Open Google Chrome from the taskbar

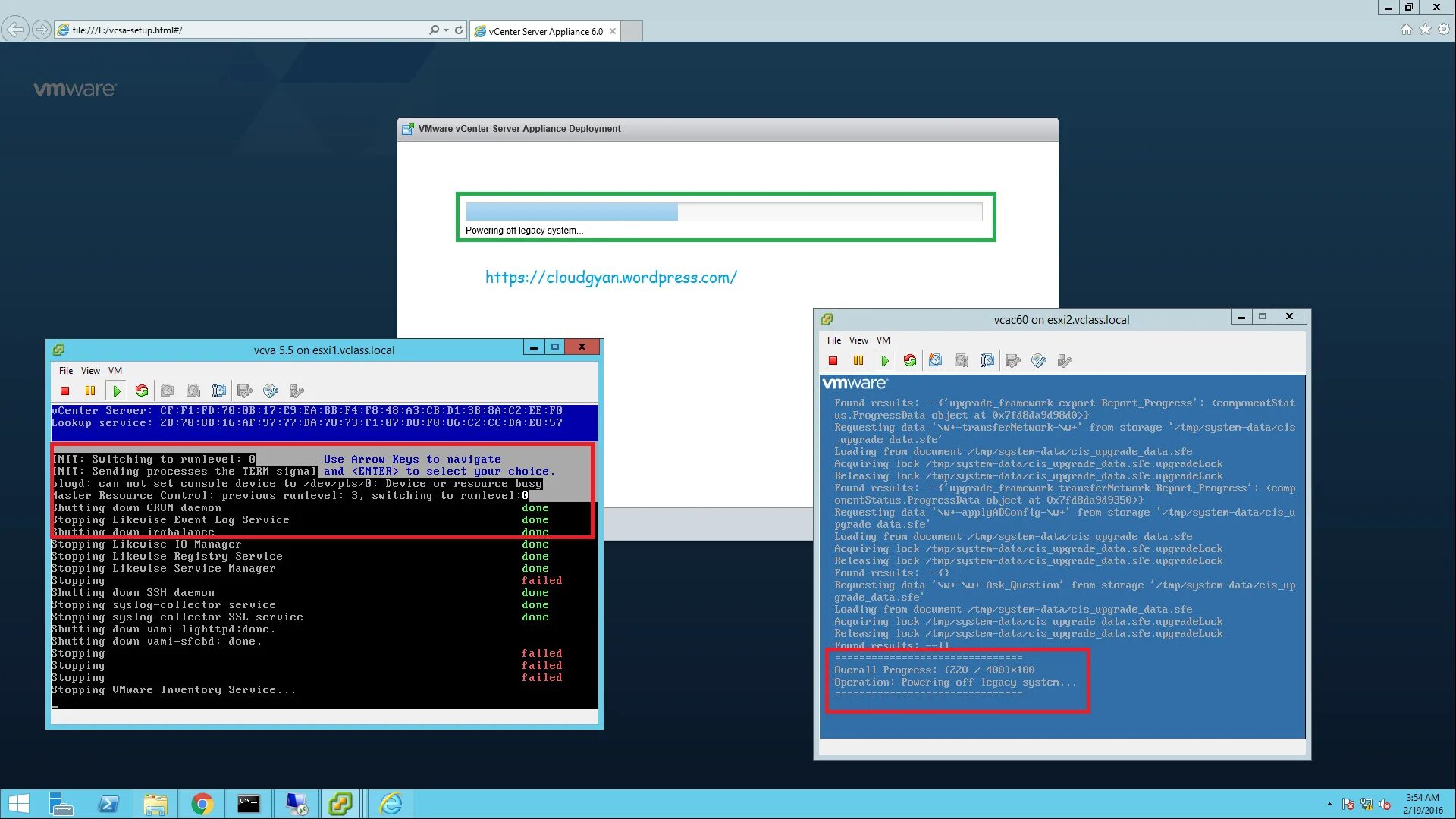(202, 804)
